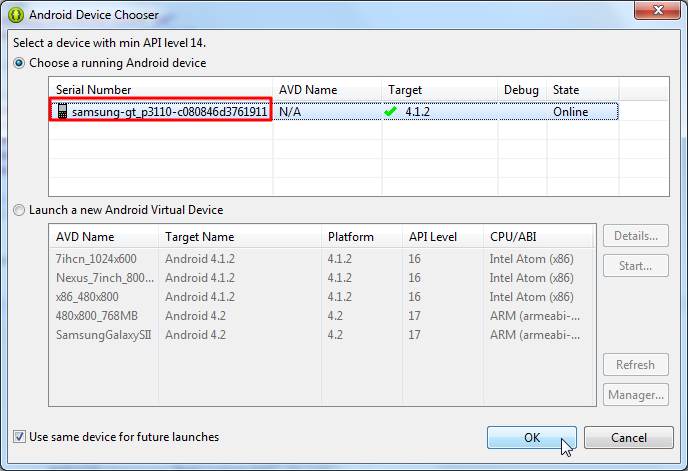Click AVD Name header in virtual device table
The image size is (688, 471).
coord(104,237)
